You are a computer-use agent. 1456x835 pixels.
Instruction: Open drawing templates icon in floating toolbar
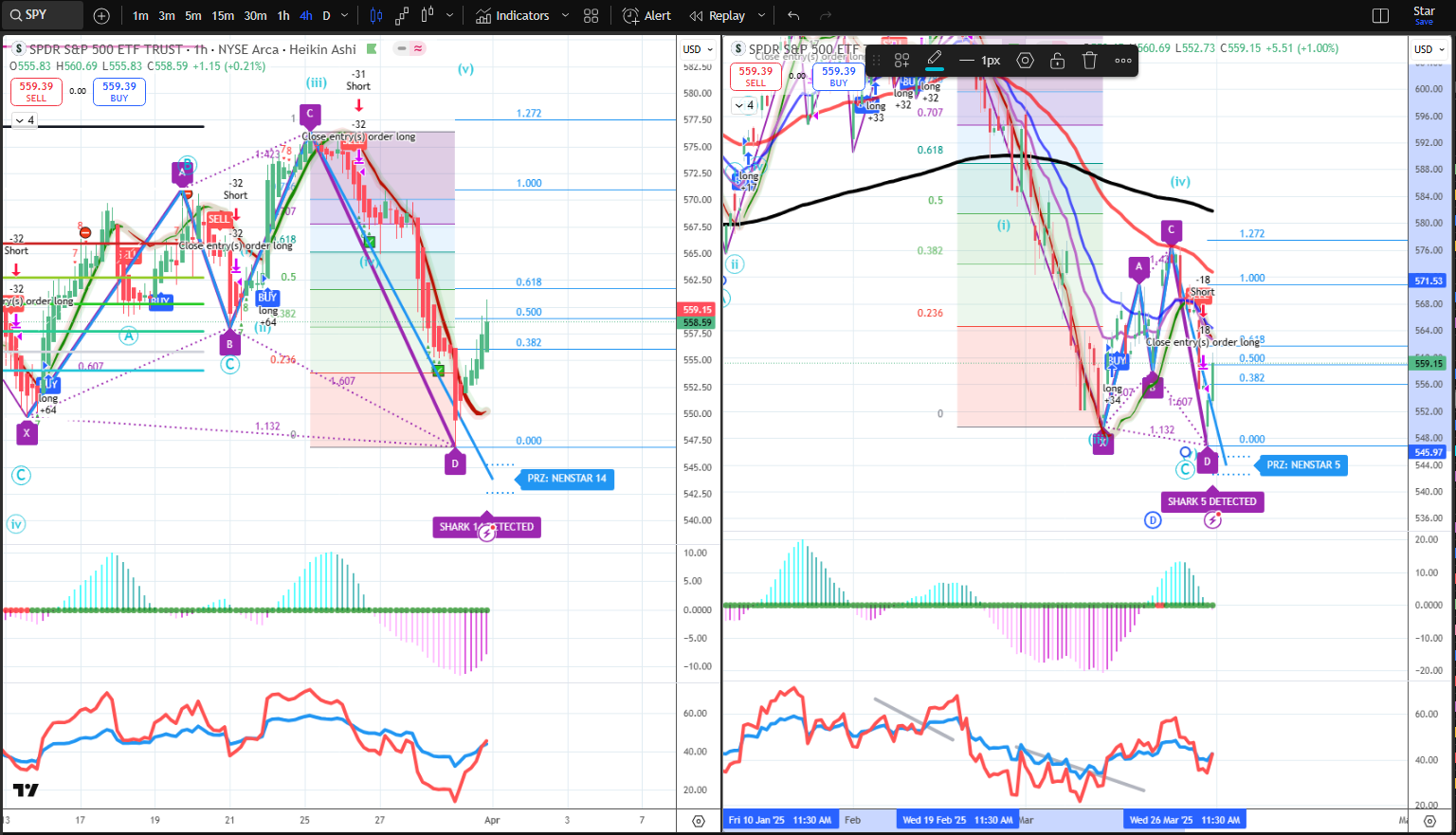tap(901, 60)
